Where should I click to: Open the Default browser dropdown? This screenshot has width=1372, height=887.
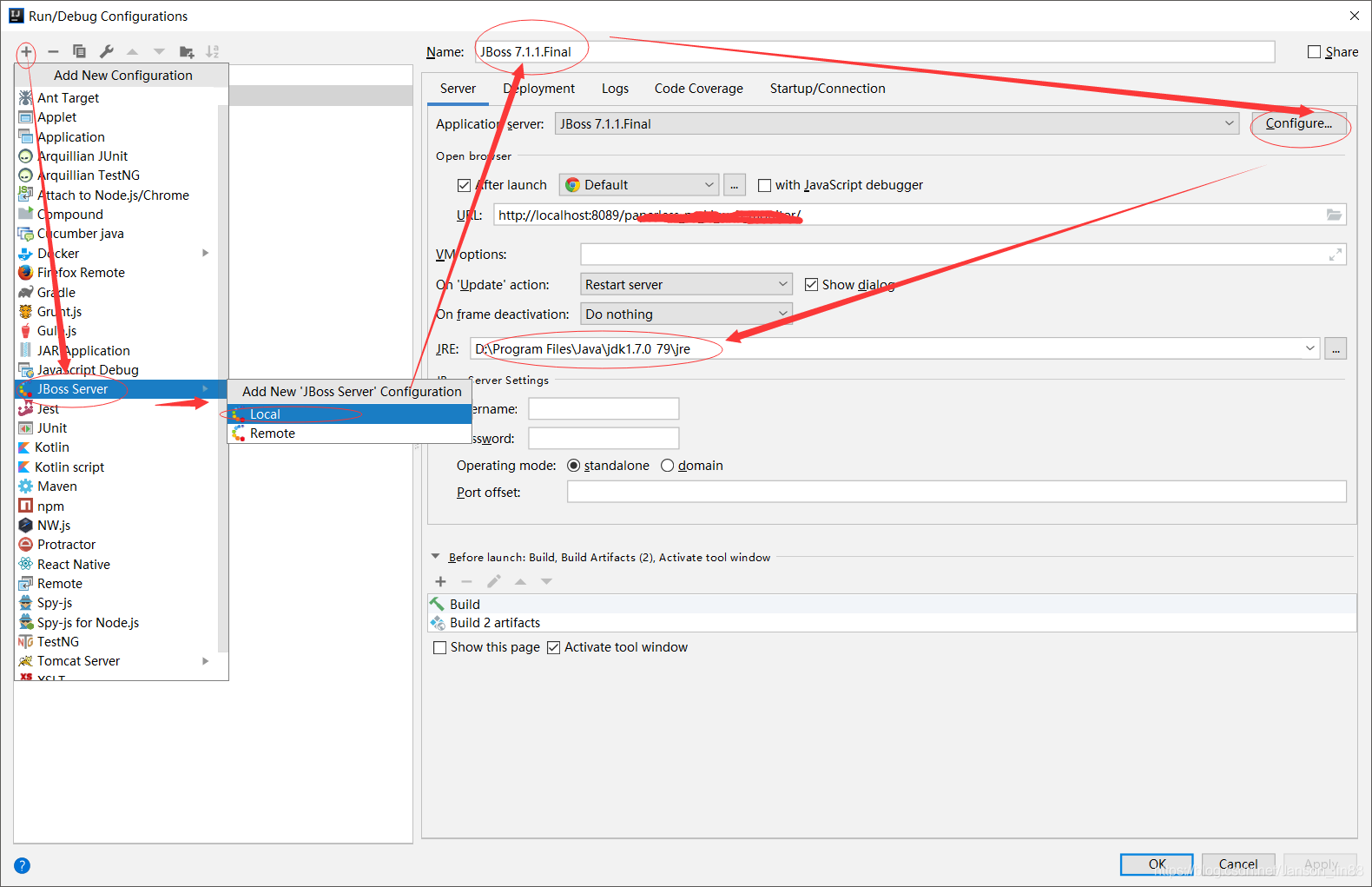click(640, 185)
